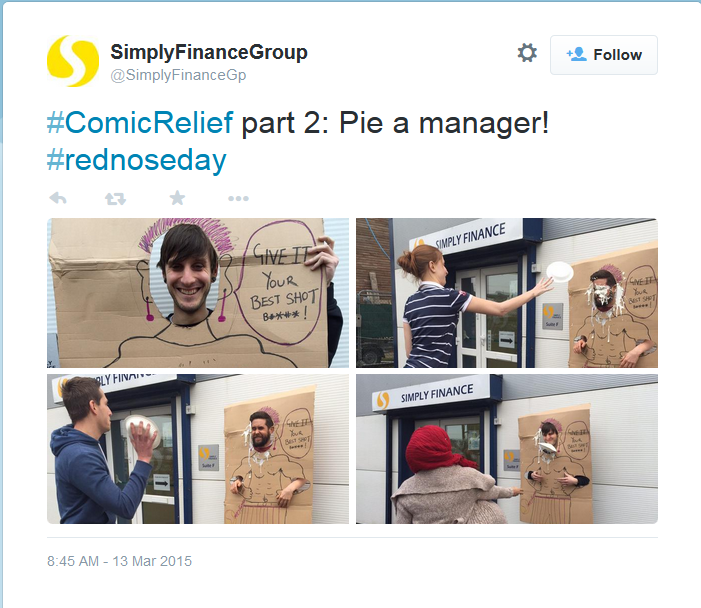The image size is (701, 608).
Task: Click the yellow SimplyFinanceGroup avatar logo
Action: click(x=73, y=61)
